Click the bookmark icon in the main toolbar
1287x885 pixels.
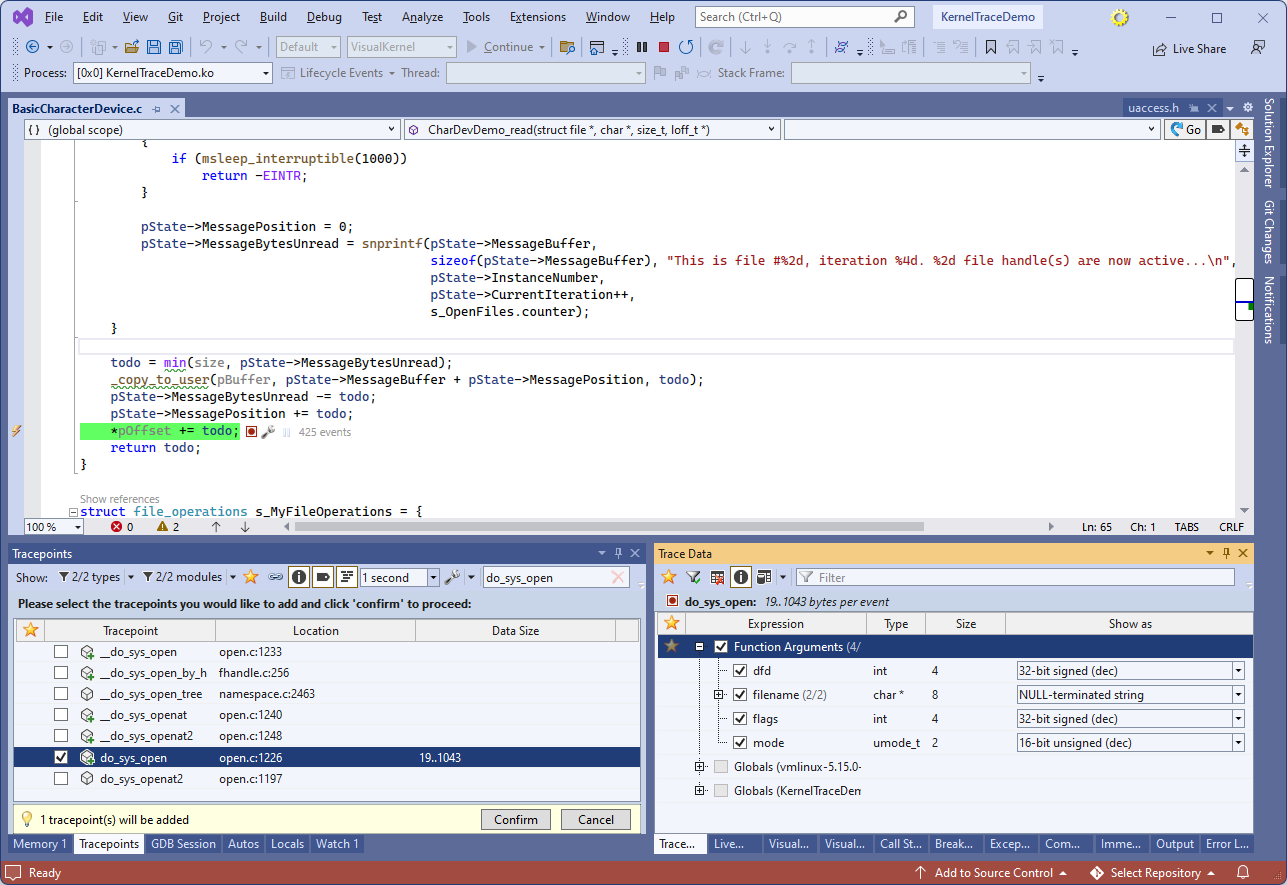coord(990,47)
